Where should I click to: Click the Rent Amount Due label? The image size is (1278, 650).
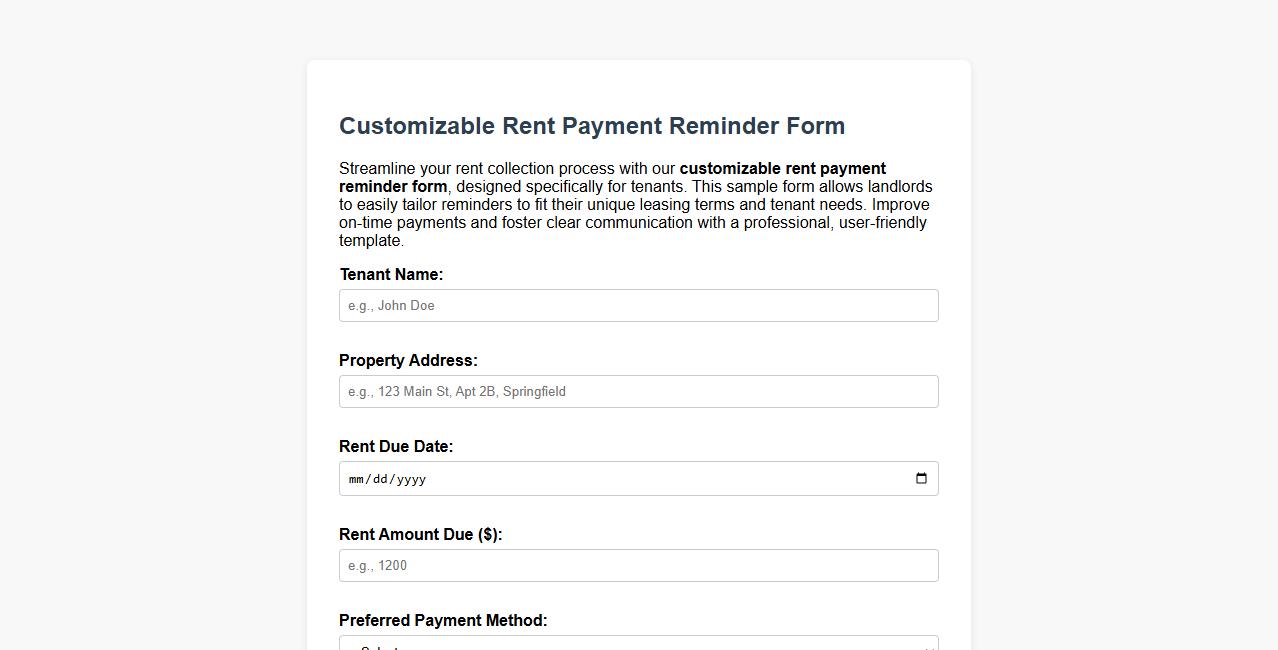(421, 534)
